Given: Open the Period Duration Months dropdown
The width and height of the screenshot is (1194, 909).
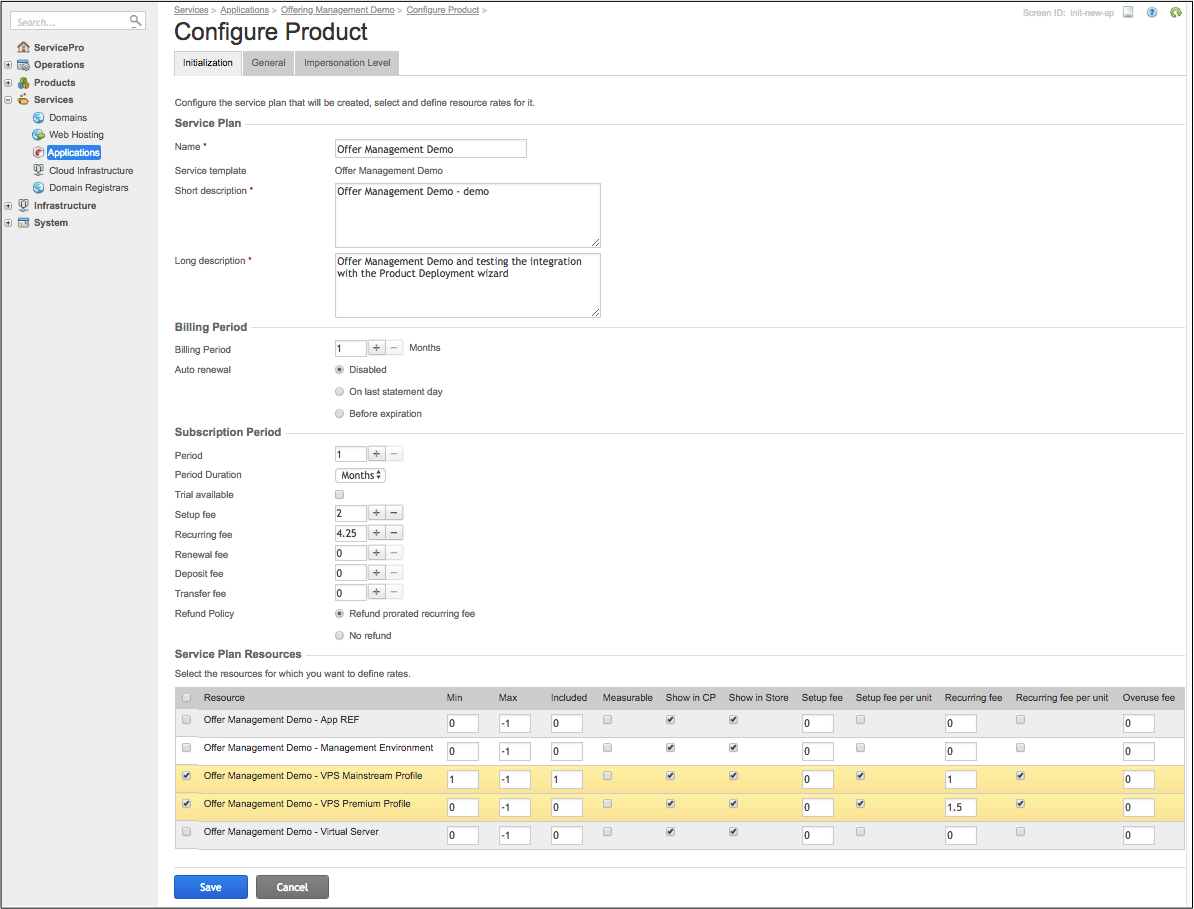Looking at the screenshot, I should tap(360, 476).
